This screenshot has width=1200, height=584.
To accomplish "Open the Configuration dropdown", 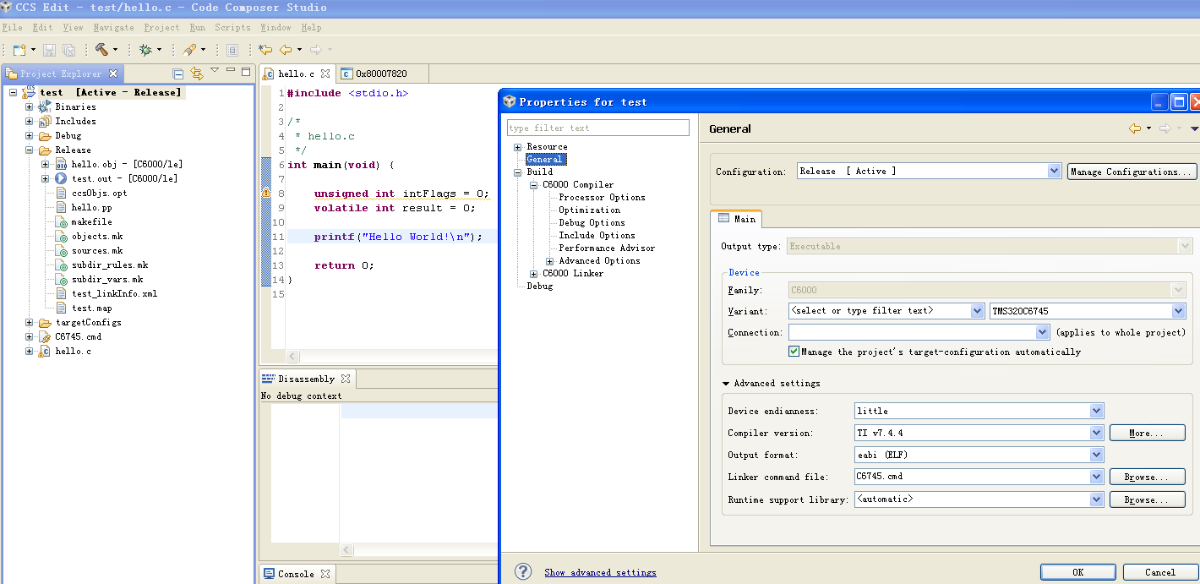I will coord(1053,171).
